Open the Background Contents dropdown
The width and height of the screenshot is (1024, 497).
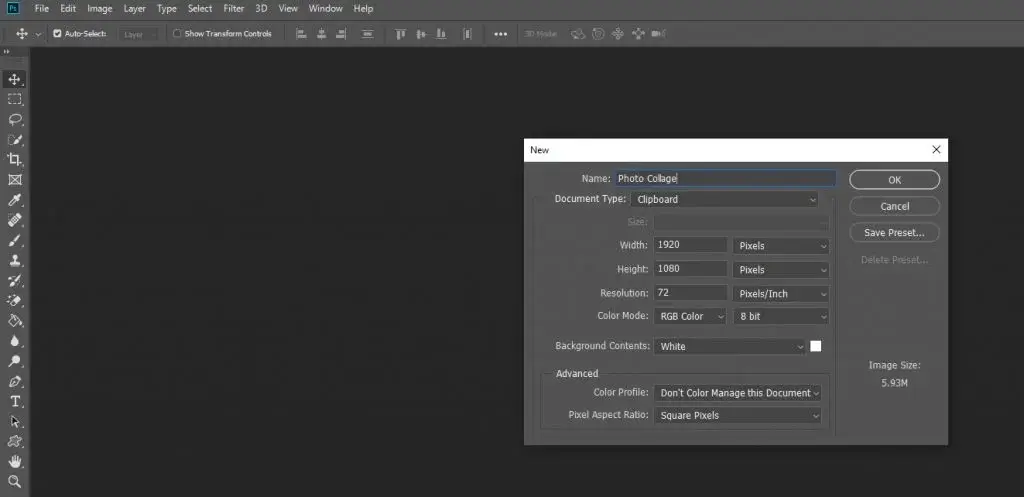point(730,347)
